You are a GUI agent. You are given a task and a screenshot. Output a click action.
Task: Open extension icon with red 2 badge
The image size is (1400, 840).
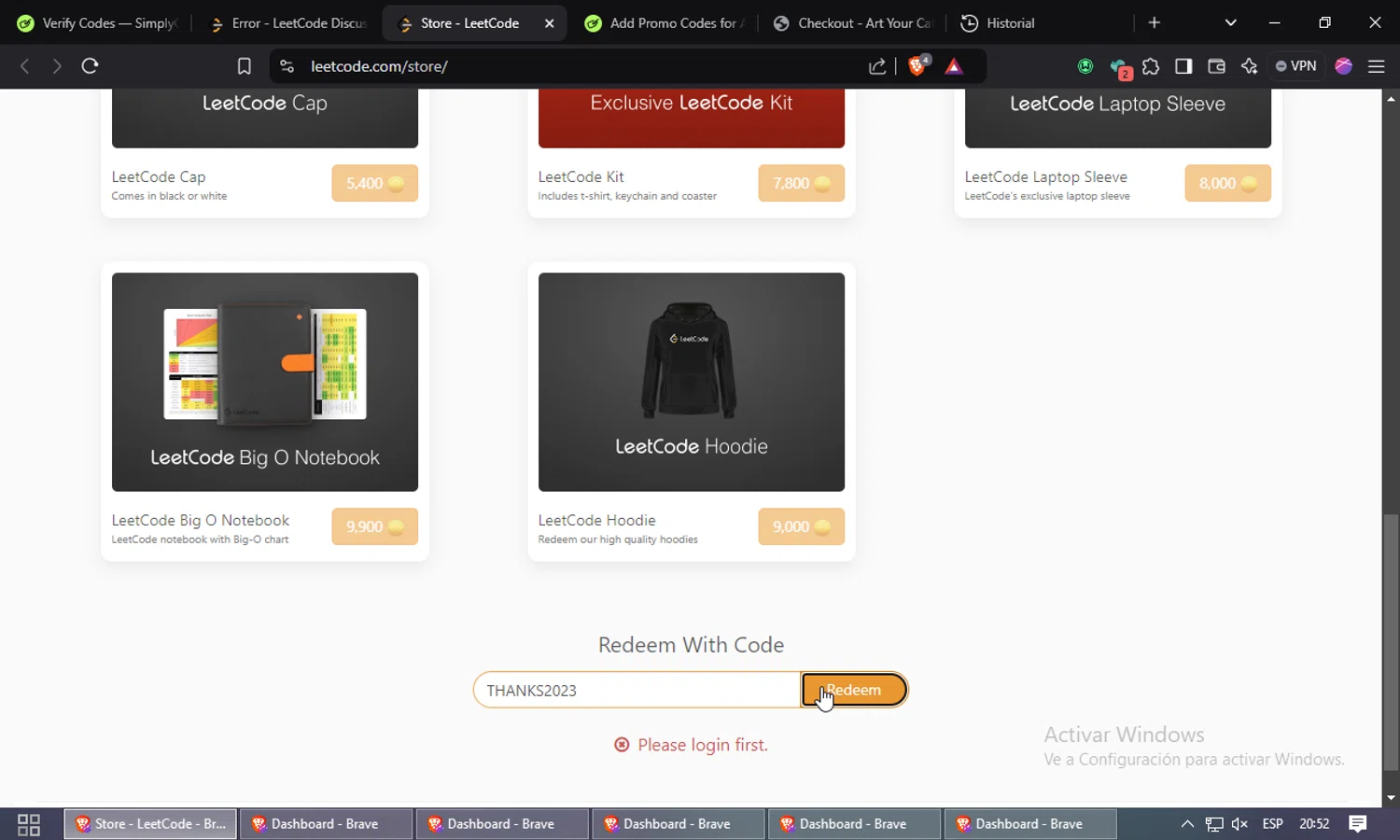coord(1119,67)
